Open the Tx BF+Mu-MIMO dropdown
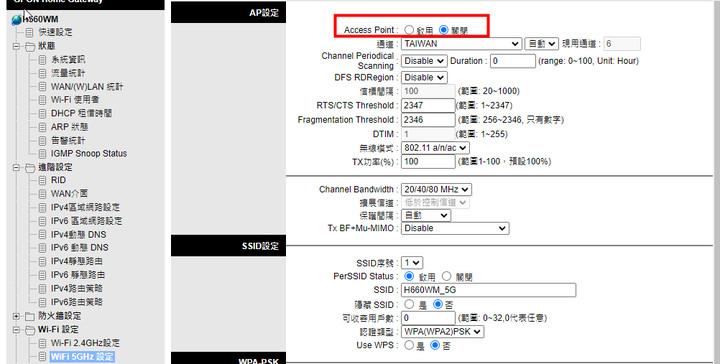This screenshot has width=720, height=364. point(455,228)
